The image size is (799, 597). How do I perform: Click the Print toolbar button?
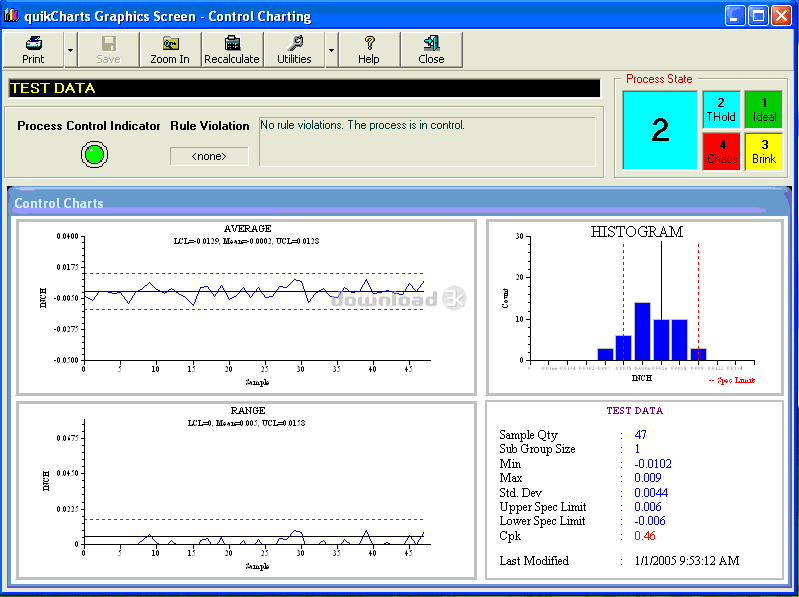tap(33, 49)
